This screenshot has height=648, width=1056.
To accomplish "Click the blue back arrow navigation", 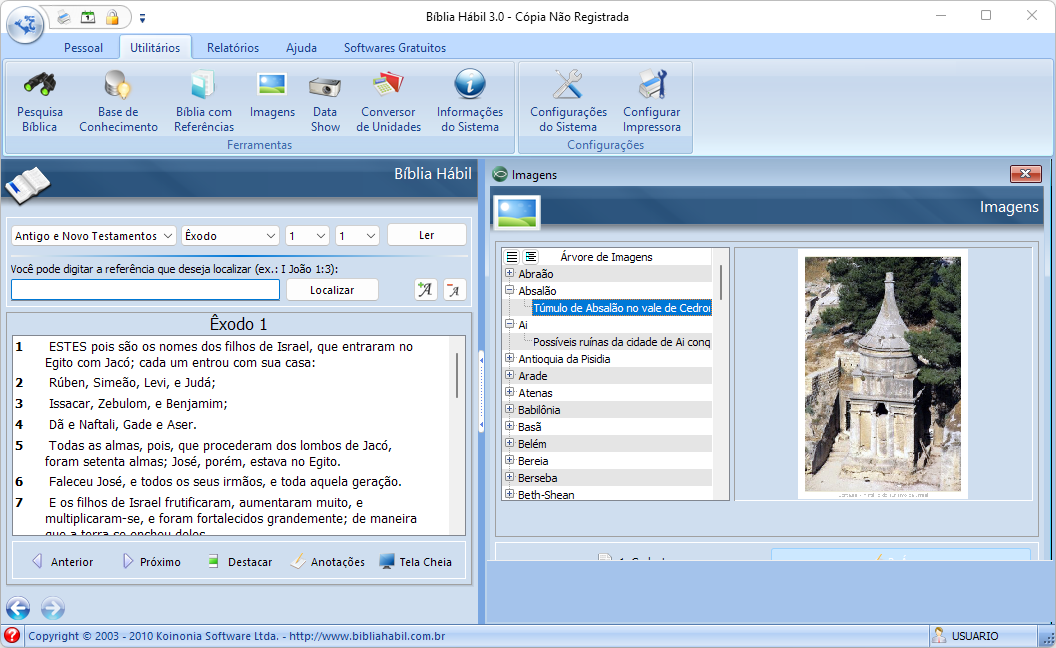I will coord(18,608).
